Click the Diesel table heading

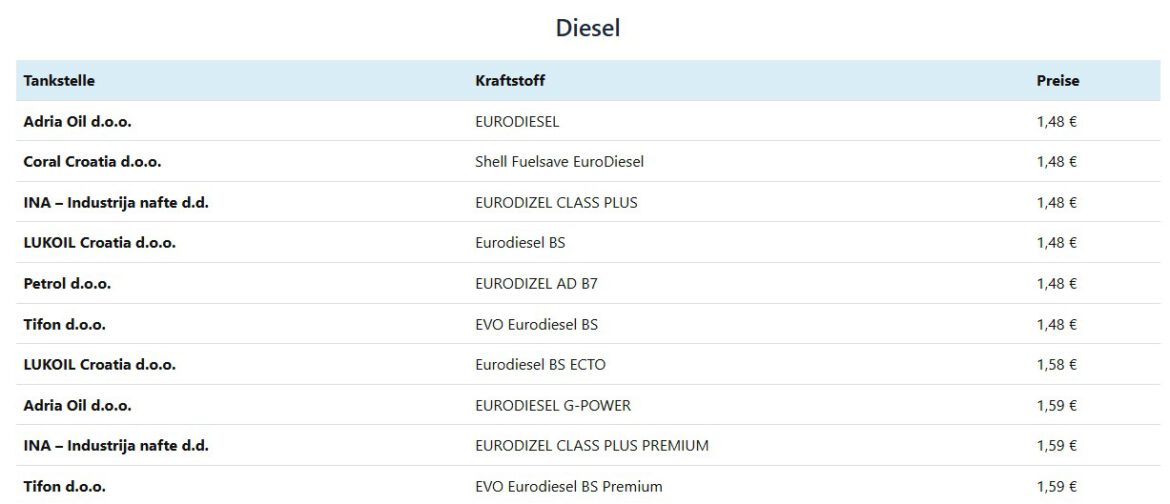[x=587, y=29]
